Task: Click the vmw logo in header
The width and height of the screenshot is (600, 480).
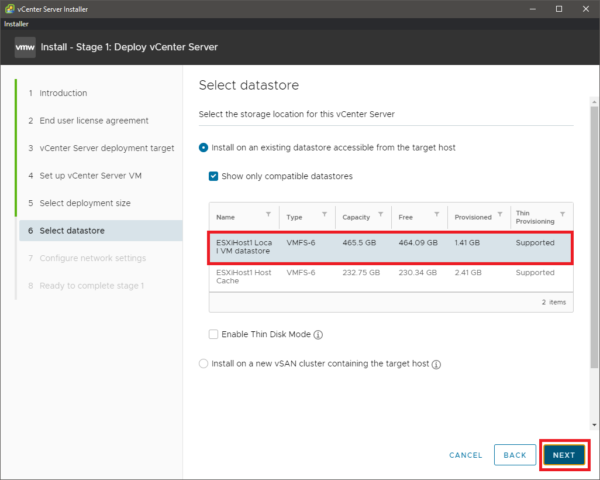Action: click(x=25, y=47)
